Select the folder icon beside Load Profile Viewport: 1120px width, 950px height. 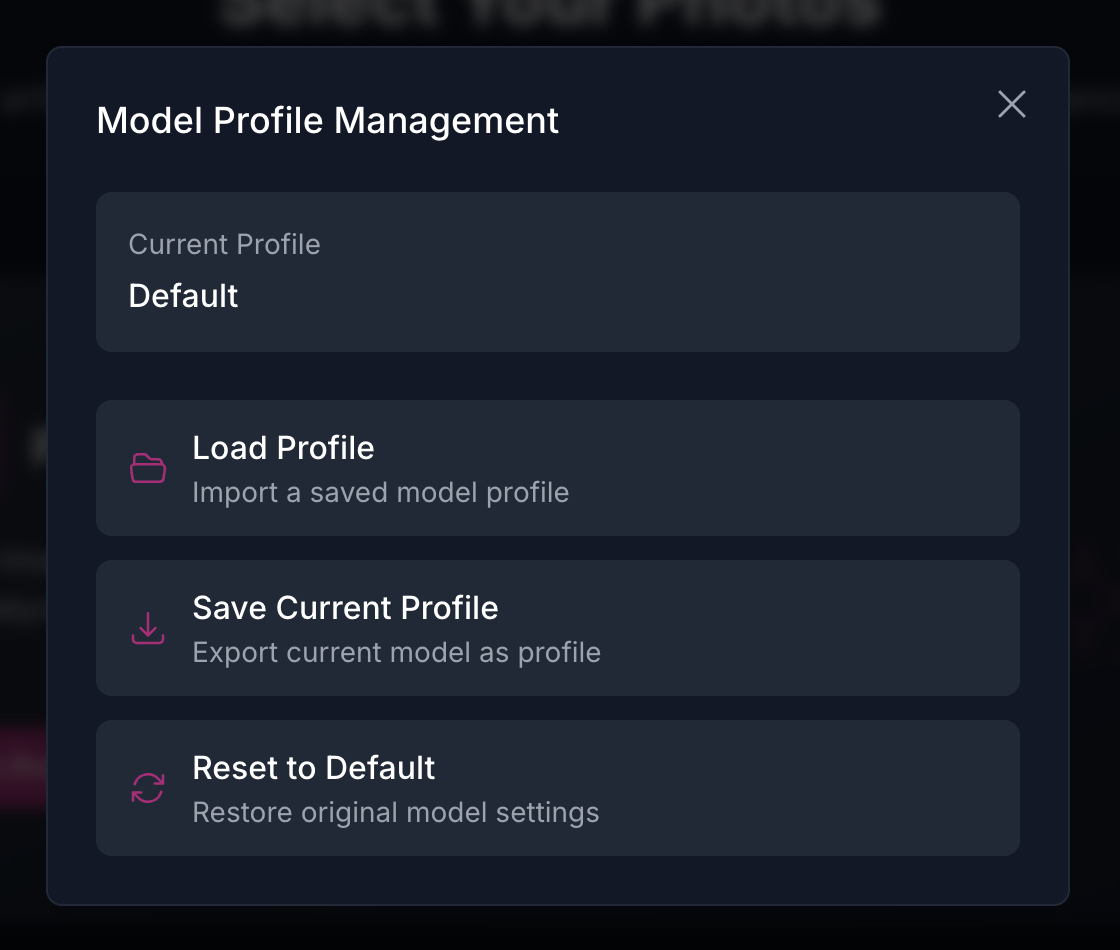tap(147, 467)
